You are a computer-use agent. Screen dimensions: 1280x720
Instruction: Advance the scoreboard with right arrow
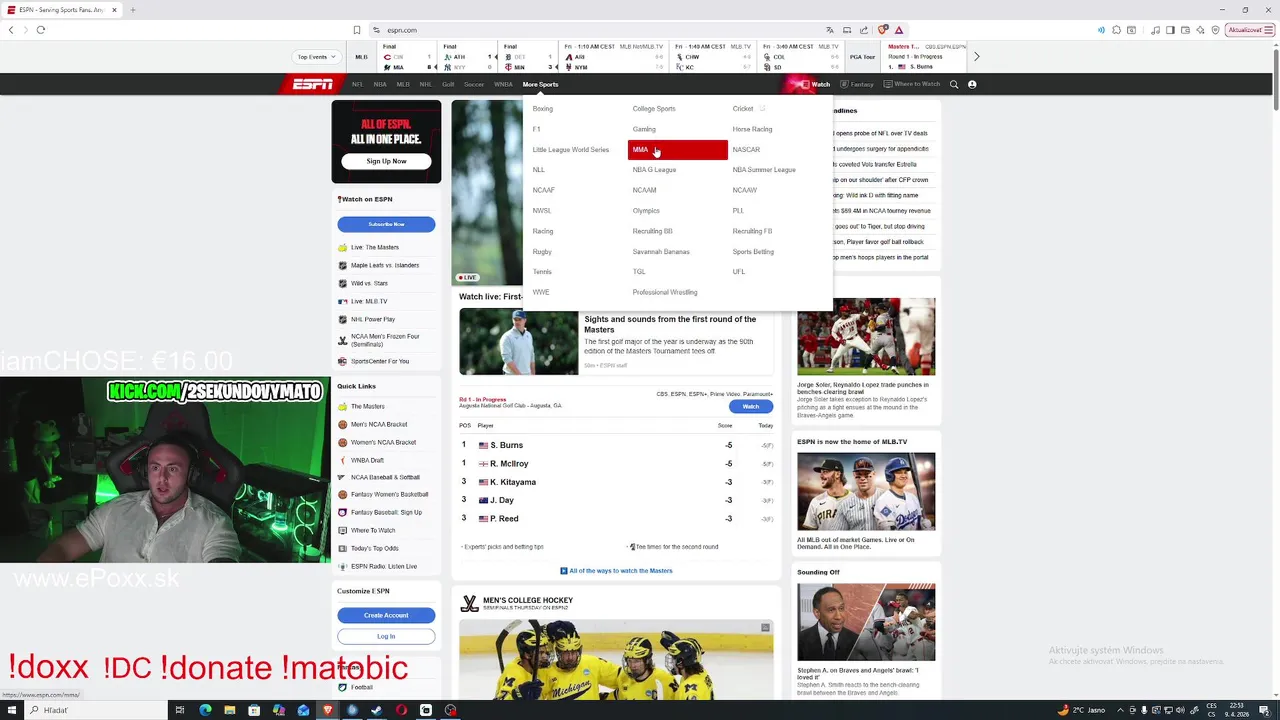point(976,57)
